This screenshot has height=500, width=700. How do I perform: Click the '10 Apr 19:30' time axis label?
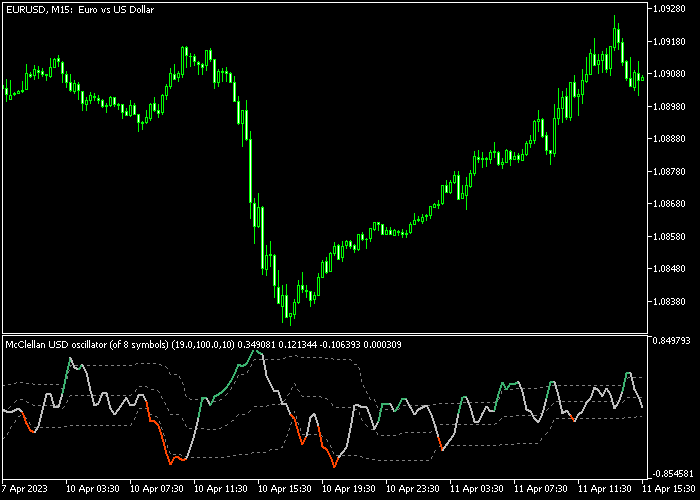coord(349,488)
